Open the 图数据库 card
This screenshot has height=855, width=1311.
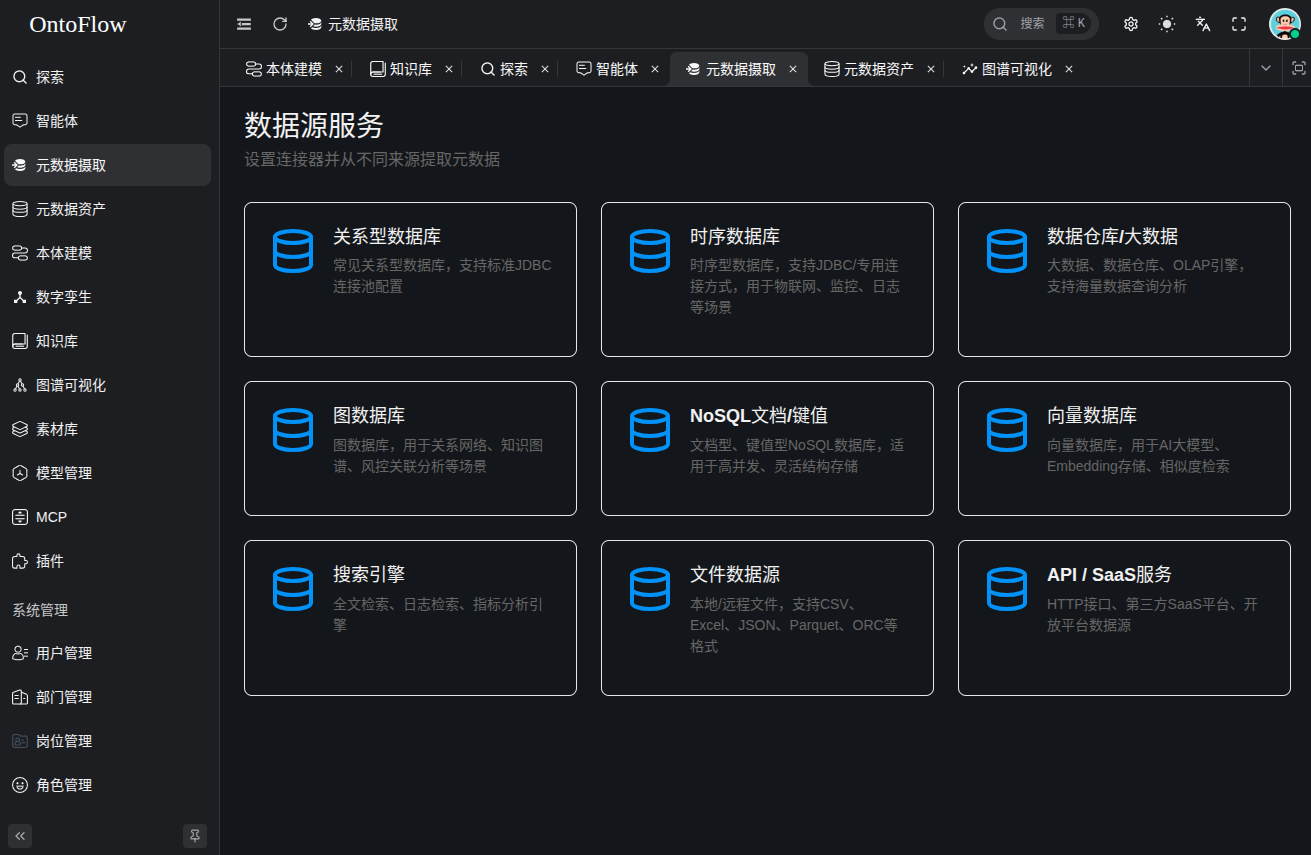click(x=410, y=448)
